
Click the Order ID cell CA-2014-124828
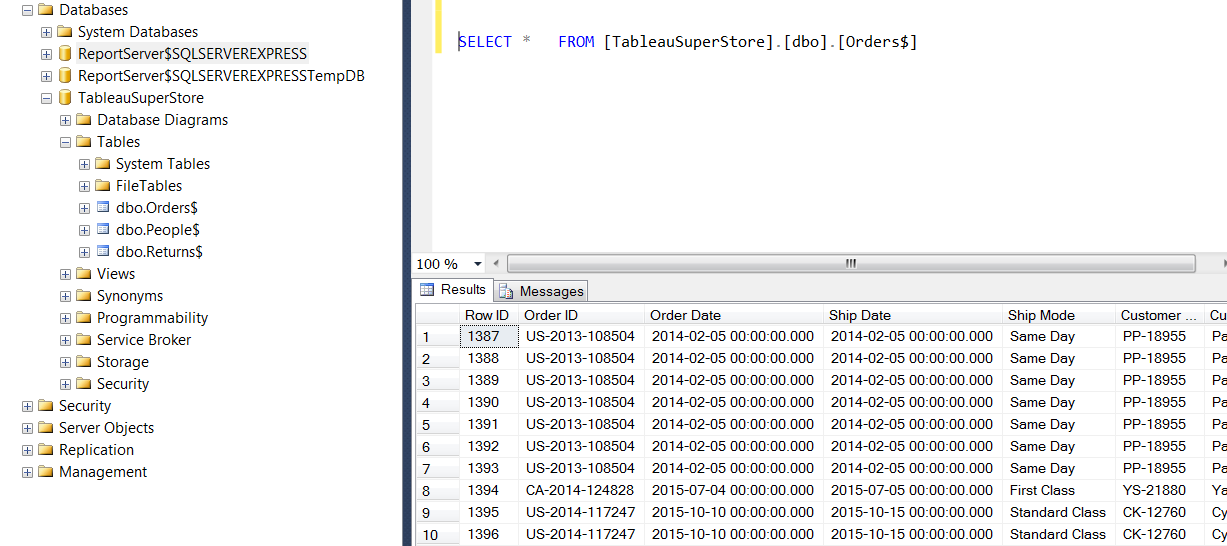coord(580,490)
